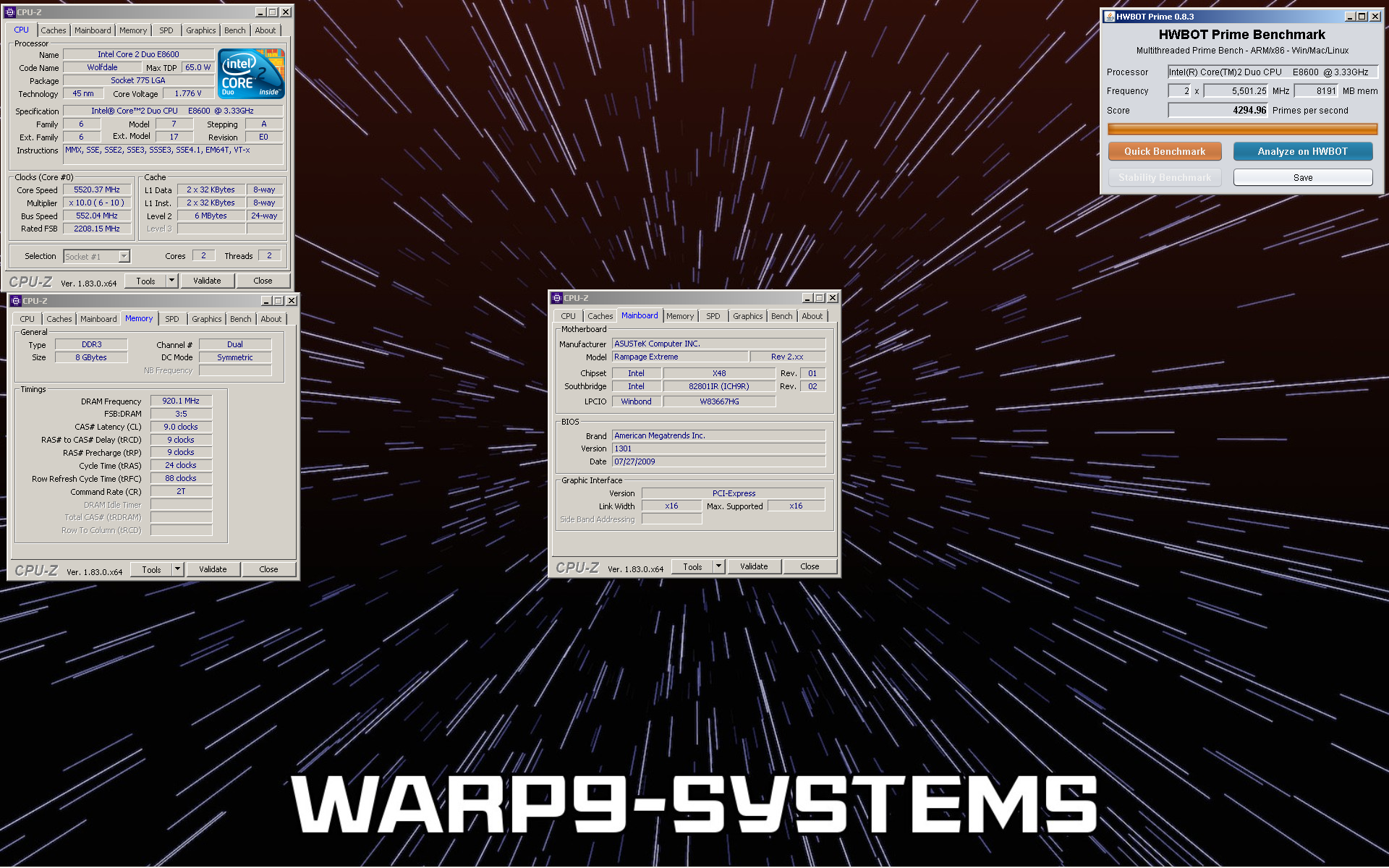Click the Code Name value Wolfdale
The height and width of the screenshot is (868, 1389).
(x=102, y=67)
